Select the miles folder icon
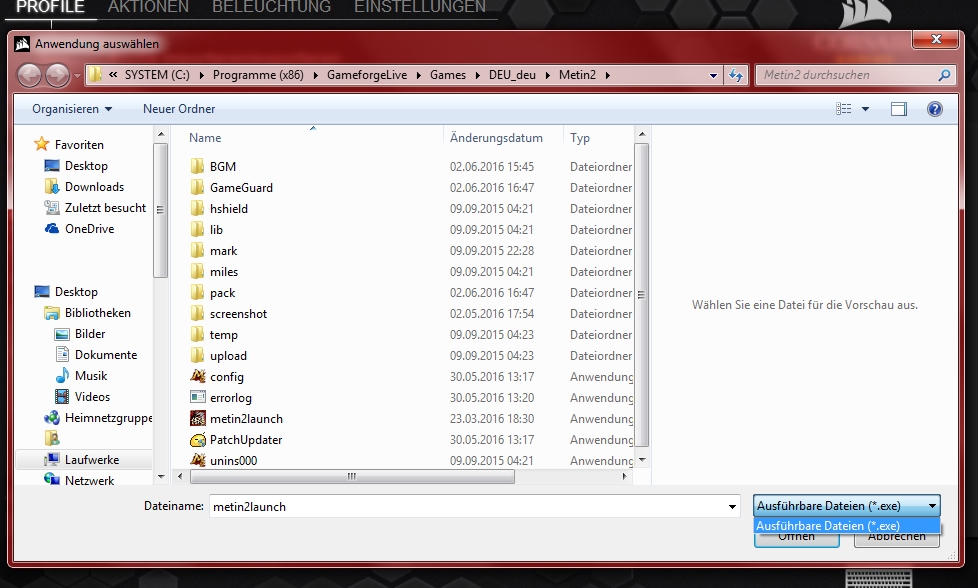 pos(197,272)
